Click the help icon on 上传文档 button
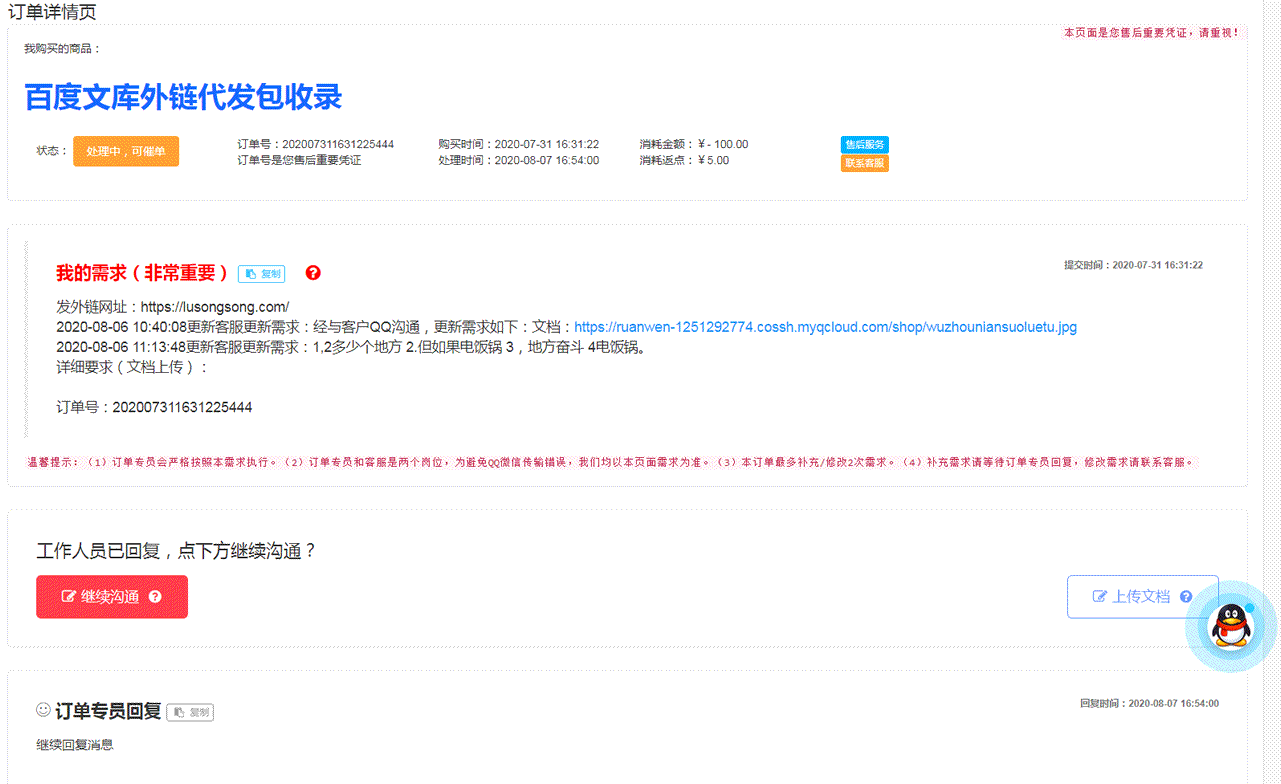This screenshot has height=784, width=1281. 1186,596
